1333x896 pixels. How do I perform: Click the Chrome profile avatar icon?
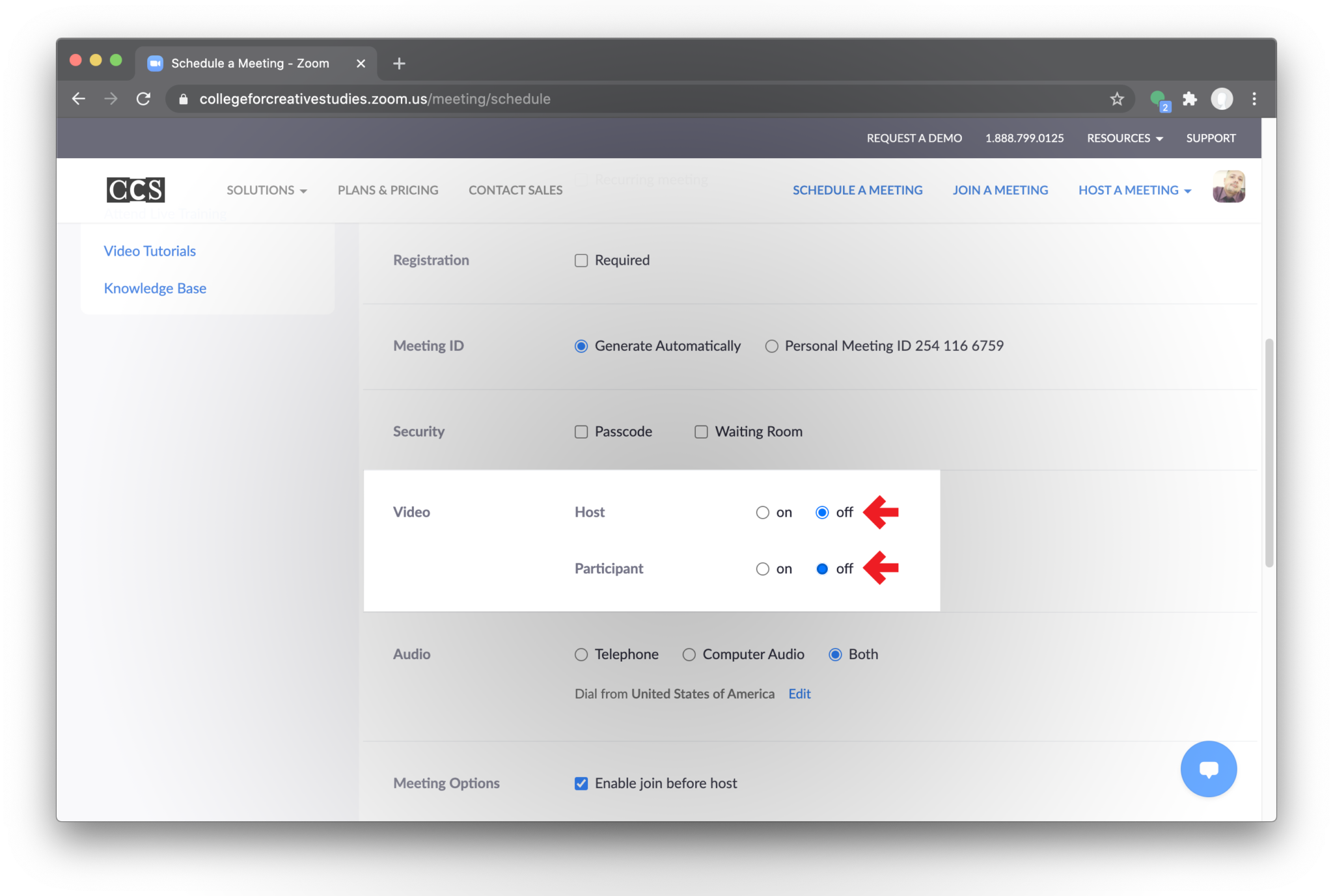[x=1222, y=99]
